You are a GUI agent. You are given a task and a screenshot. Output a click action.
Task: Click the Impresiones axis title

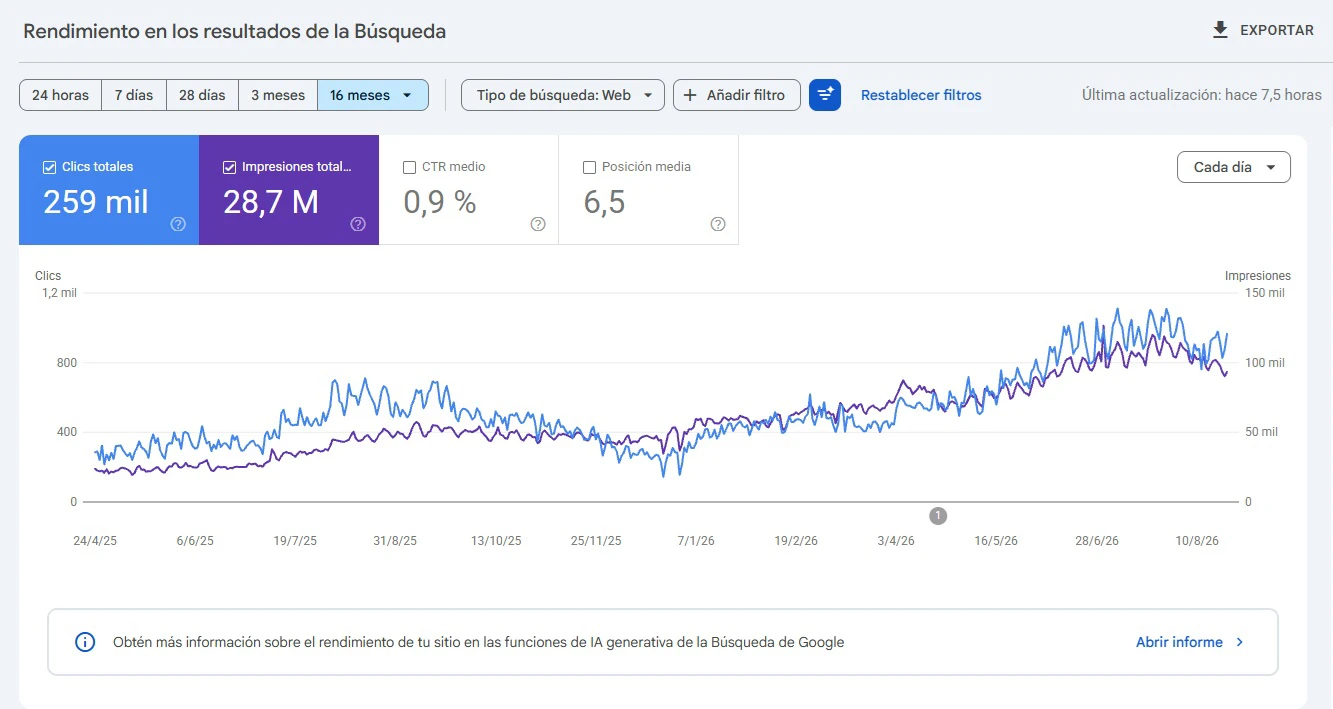point(1258,276)
